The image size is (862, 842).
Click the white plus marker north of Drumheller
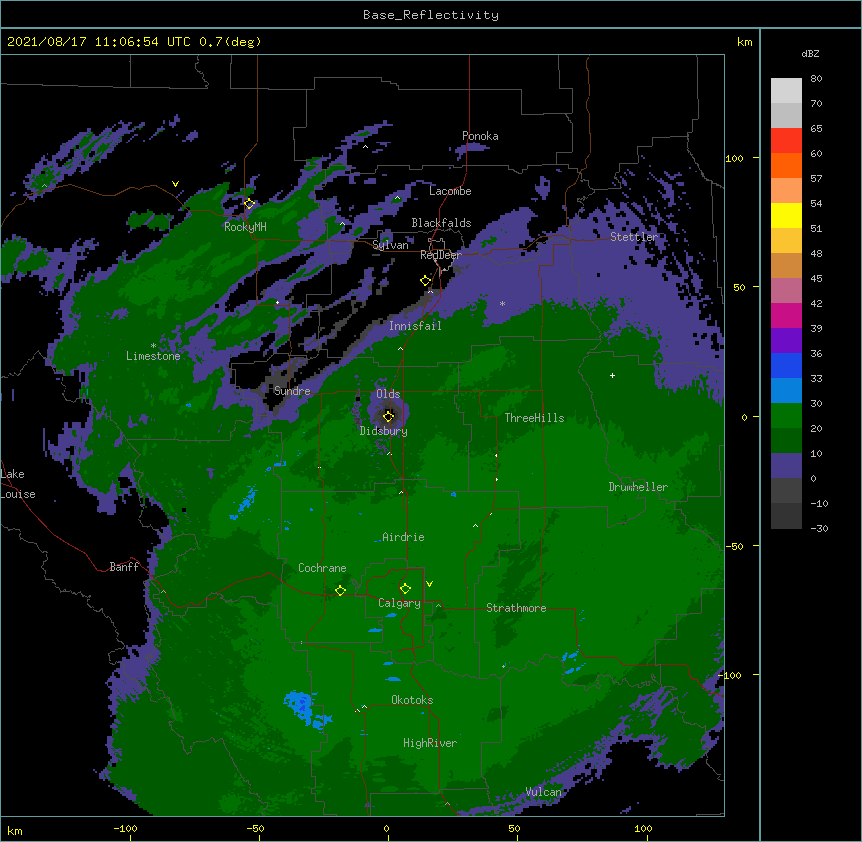coord(612,375)
